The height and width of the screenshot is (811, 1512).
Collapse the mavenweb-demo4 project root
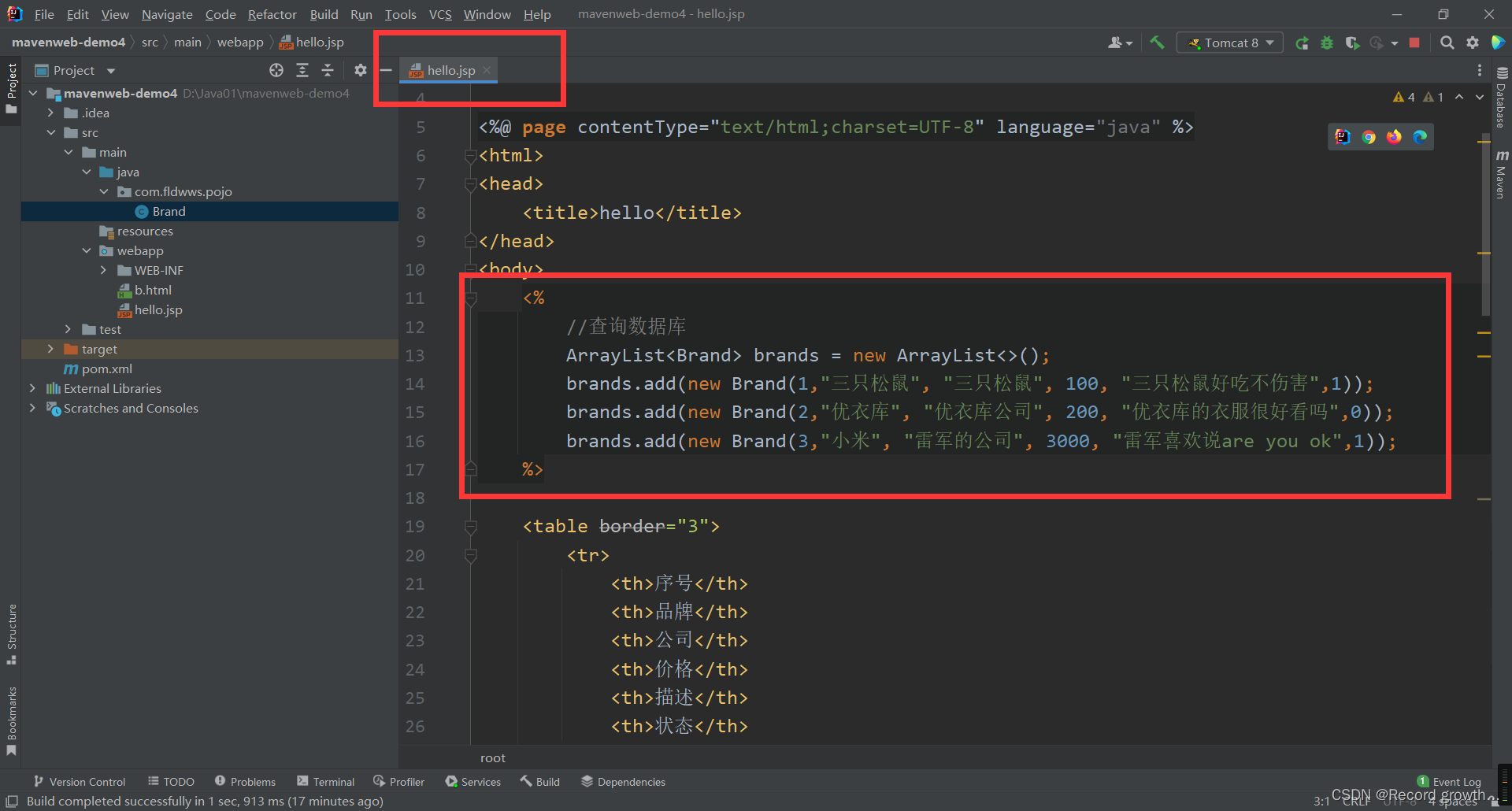33,93
